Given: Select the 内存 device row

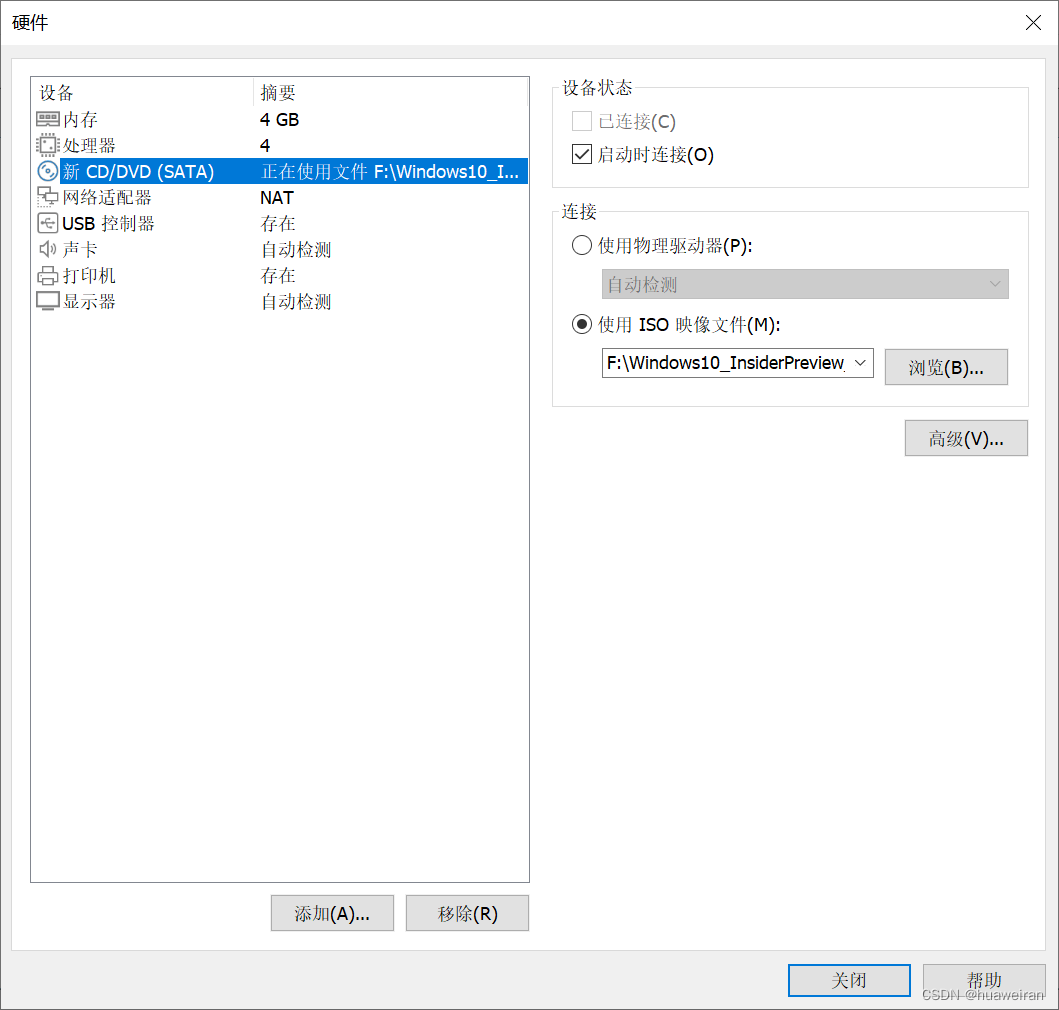Looking at the screenshot, I should [x=280, y=120].
